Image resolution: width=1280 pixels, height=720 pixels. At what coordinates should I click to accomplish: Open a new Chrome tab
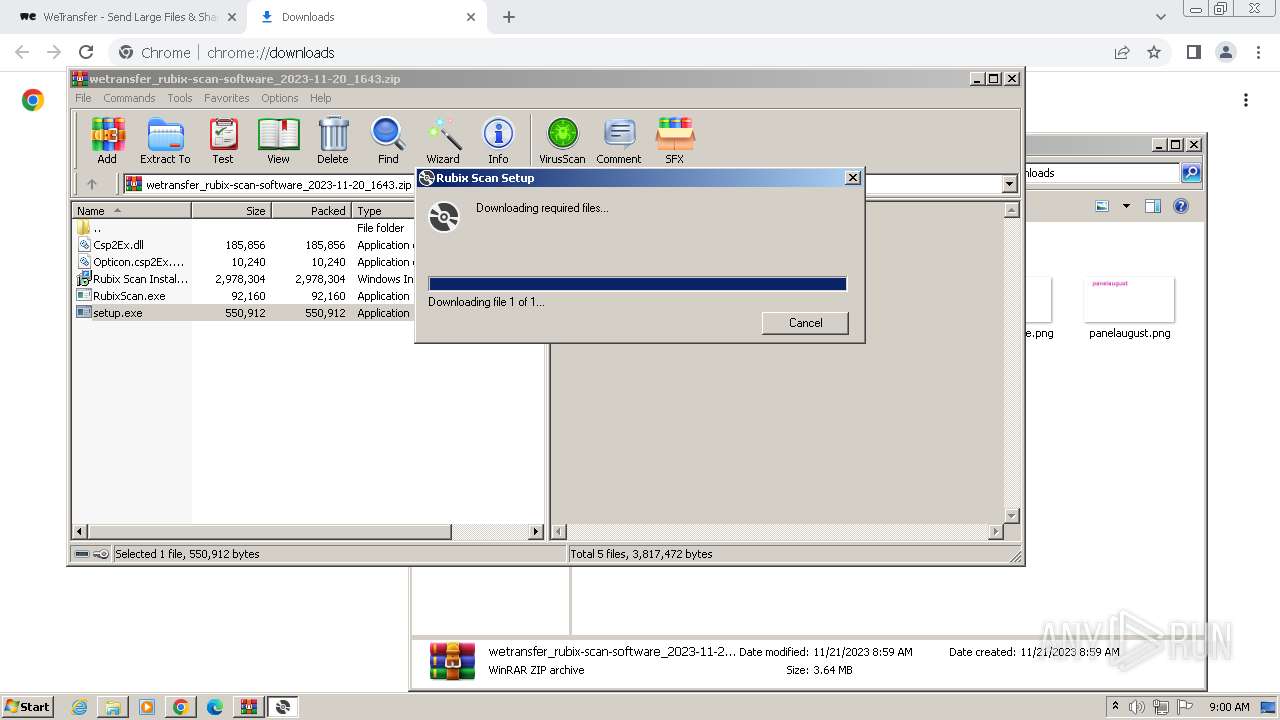[x=509, y=17]
